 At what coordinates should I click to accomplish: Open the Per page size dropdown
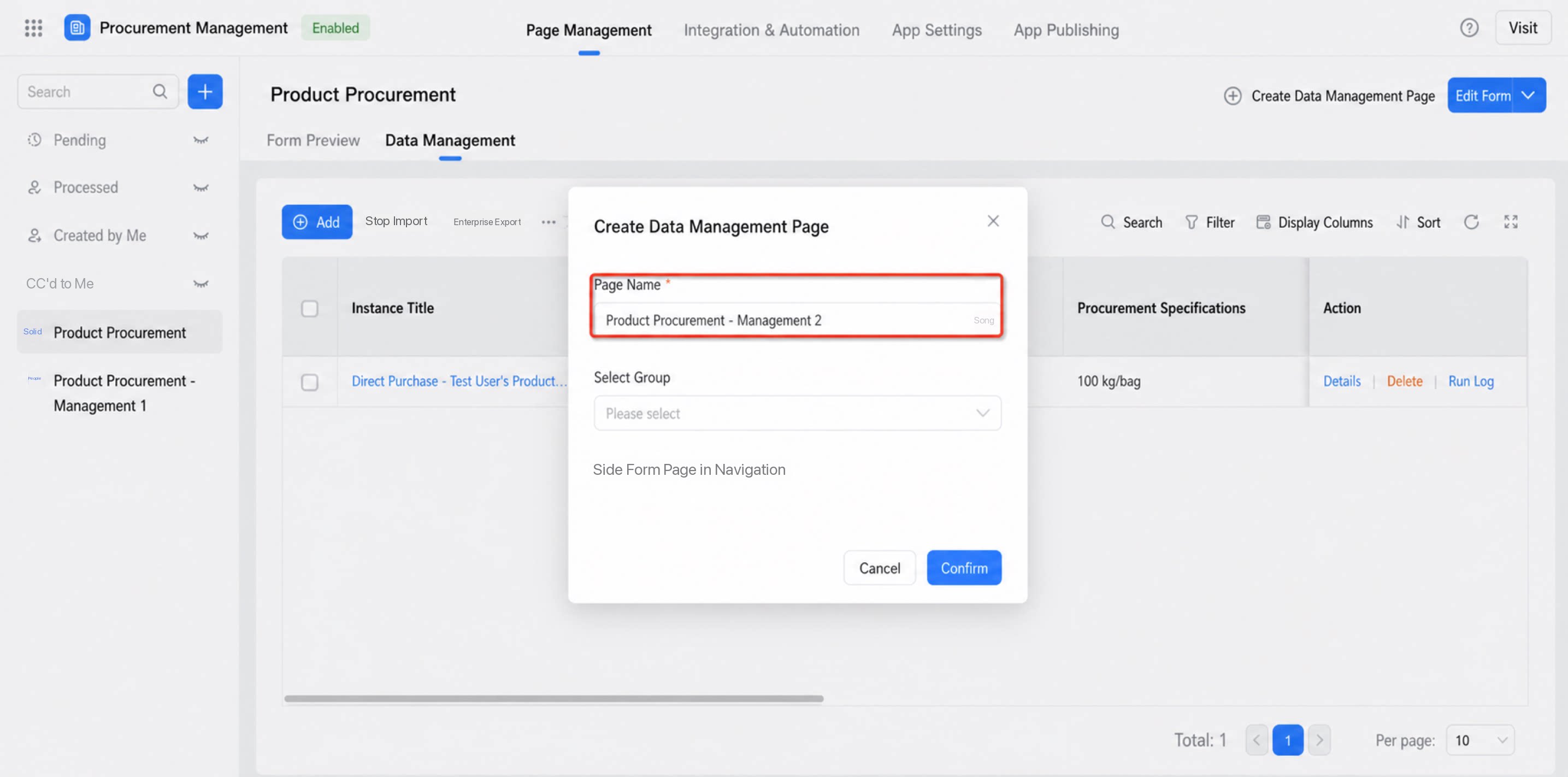point(1481,740)
